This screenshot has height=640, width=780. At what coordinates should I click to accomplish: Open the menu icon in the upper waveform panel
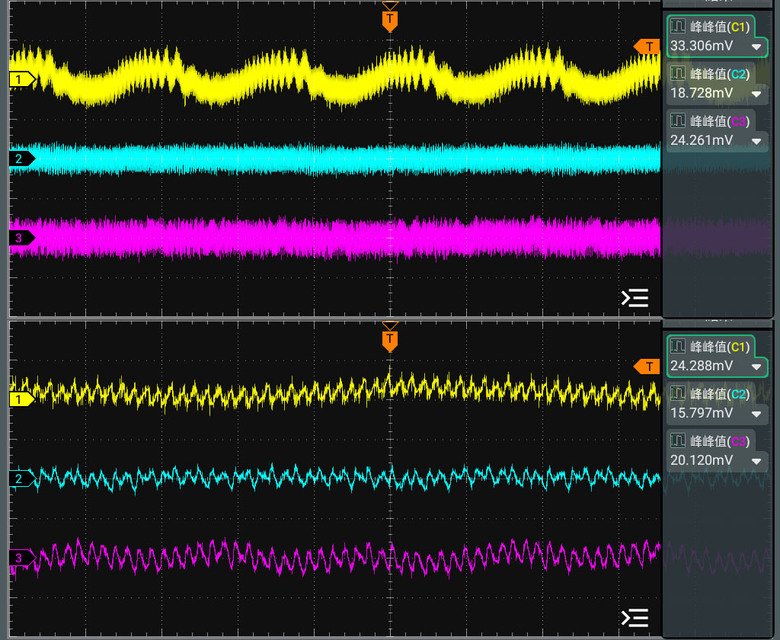[635, 298]
